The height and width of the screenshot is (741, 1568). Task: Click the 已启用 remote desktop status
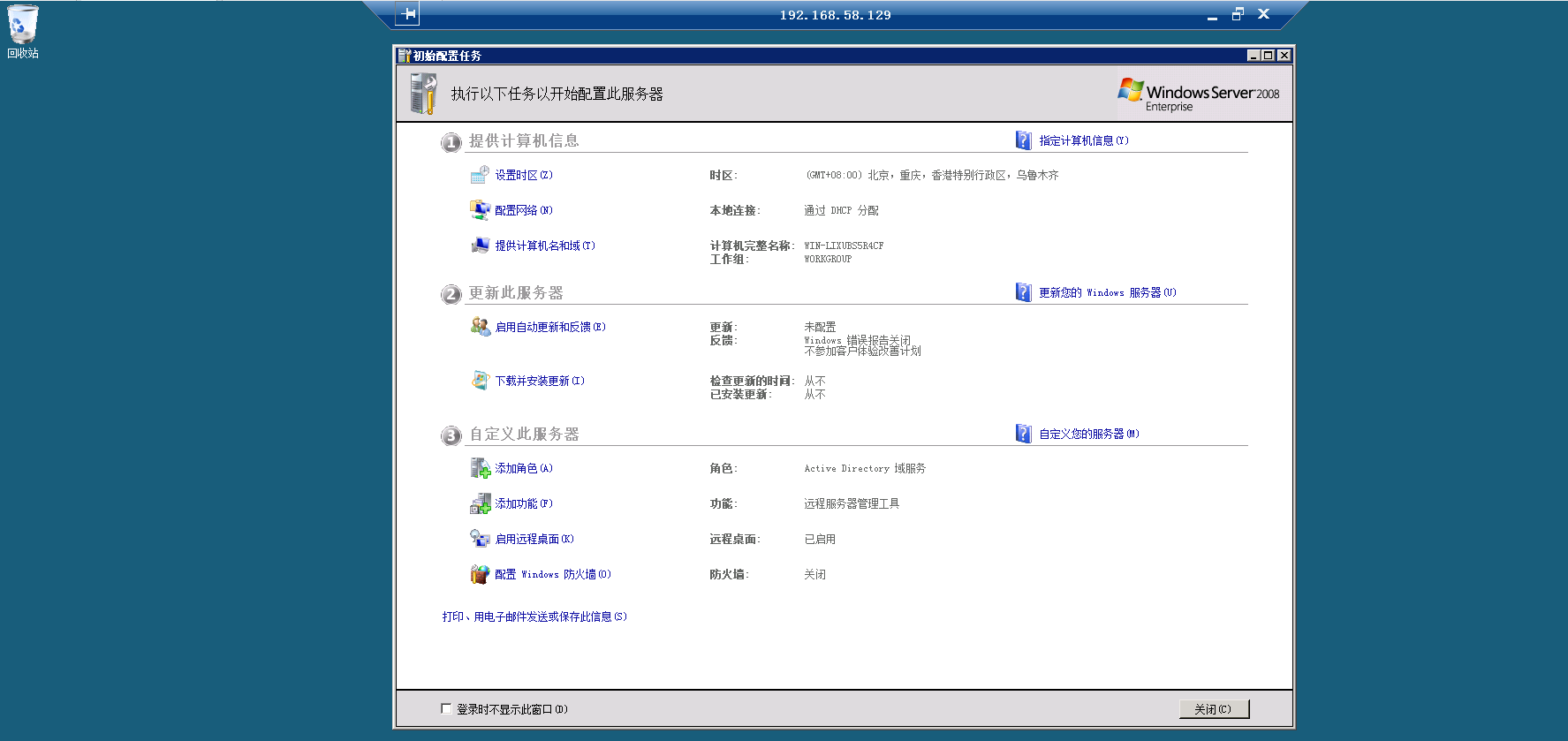pos(820,539)
